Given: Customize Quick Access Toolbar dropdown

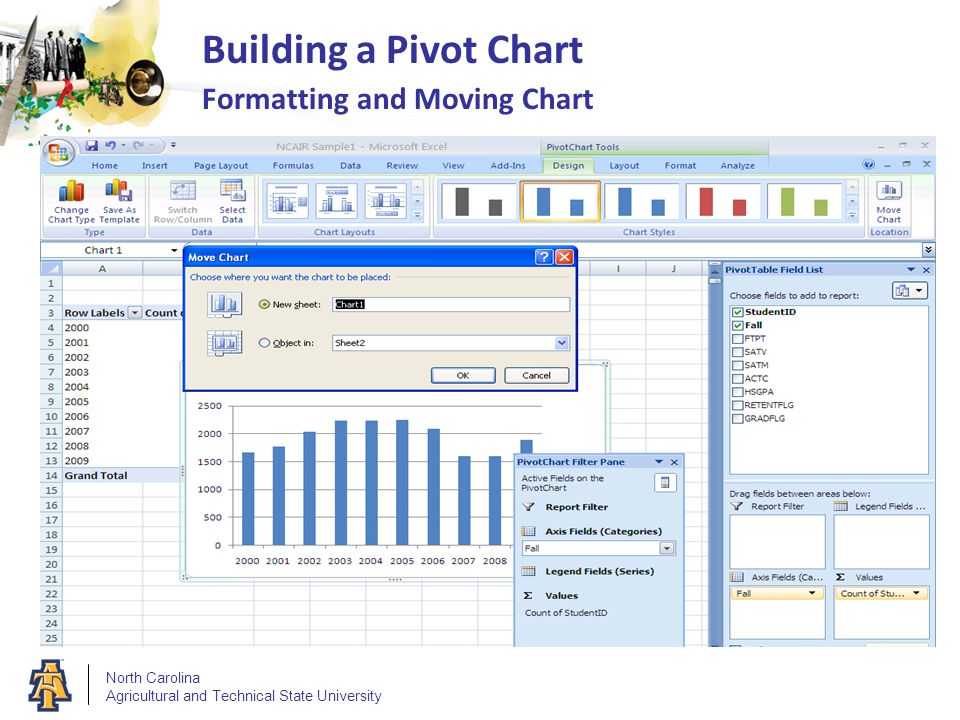Looking at the screenshot, I should 173,146.
